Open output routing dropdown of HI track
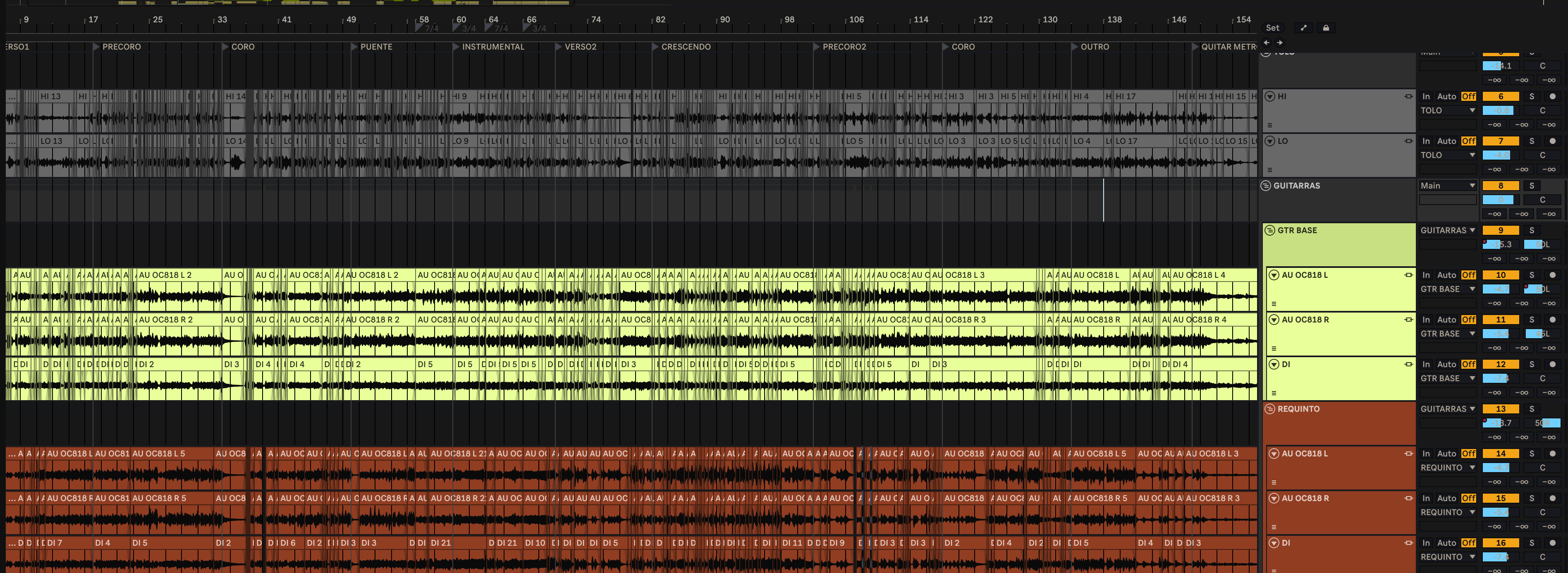This screenshot has height=573, width=1568. click(x=1448, y=111)
